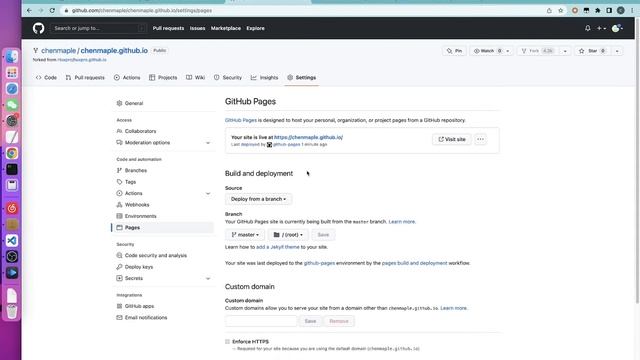Click the Fork button
The image size is (640, 360).
[538, 51]
